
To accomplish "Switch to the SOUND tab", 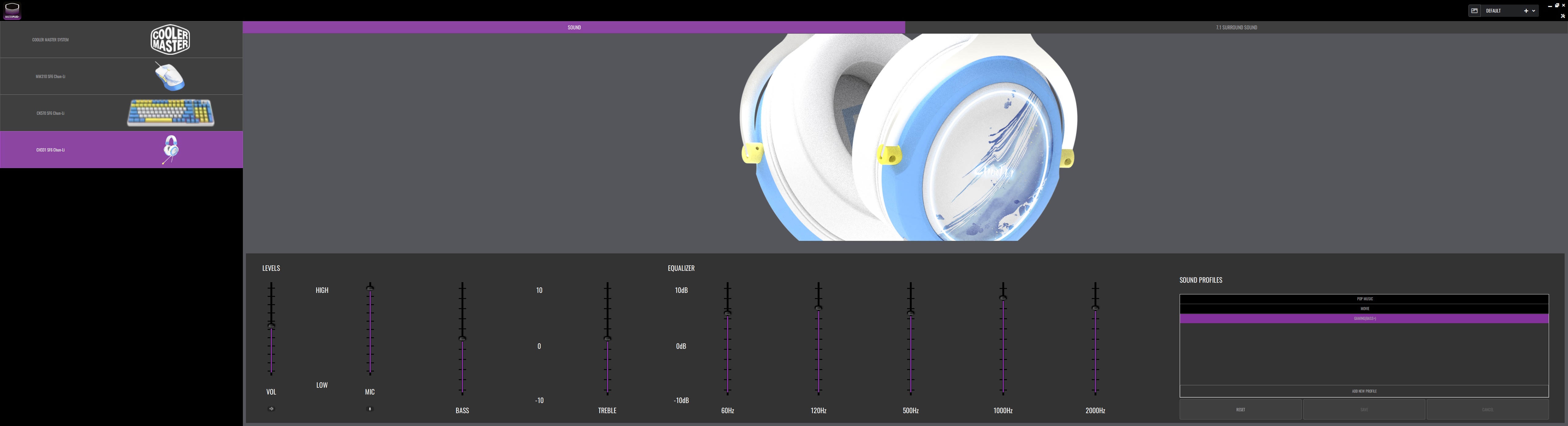I will [x=574, y=27].
